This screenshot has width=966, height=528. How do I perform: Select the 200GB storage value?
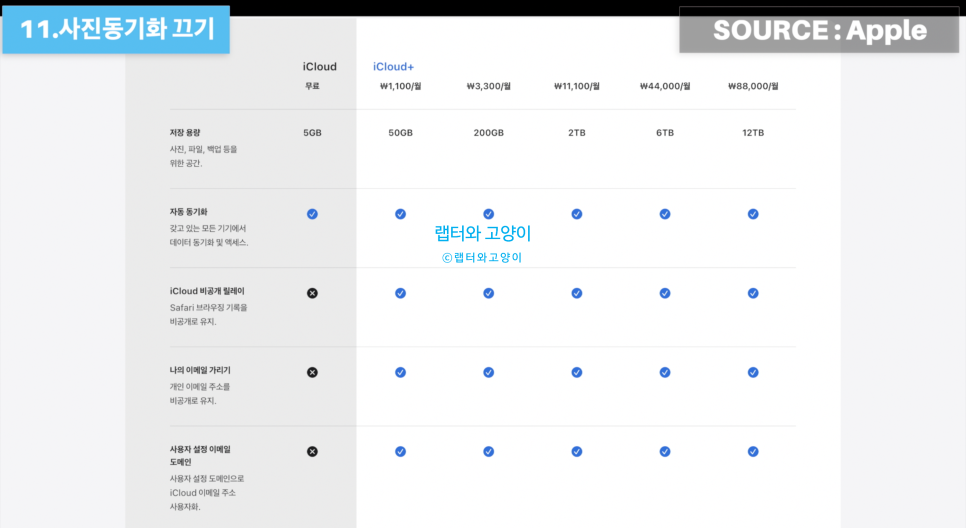[489, 133]
